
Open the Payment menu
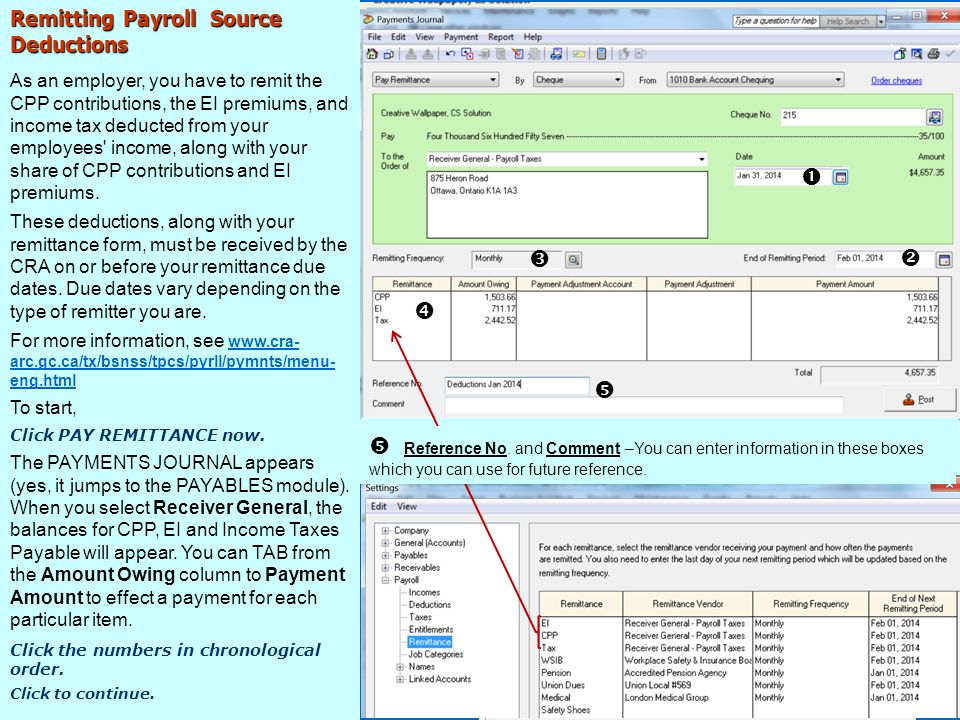(x=461, y=37)
